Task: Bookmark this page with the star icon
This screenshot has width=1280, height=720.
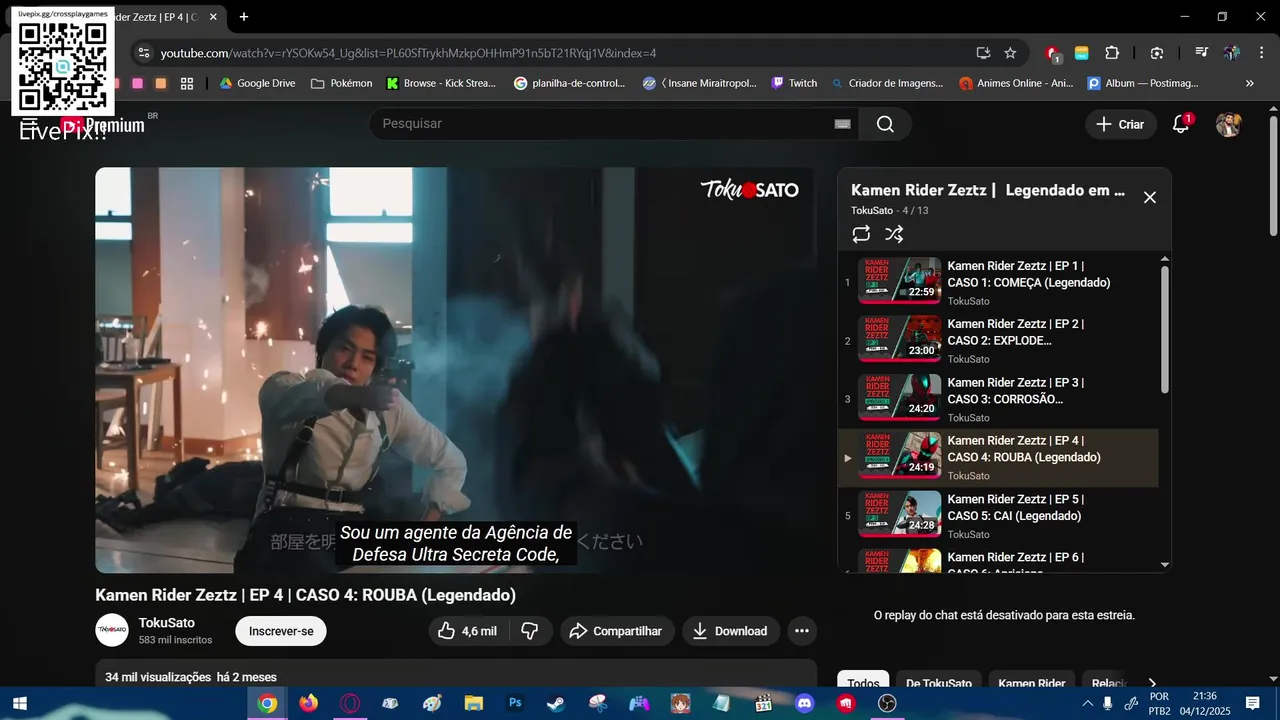Action: (x=1010, y=53)
